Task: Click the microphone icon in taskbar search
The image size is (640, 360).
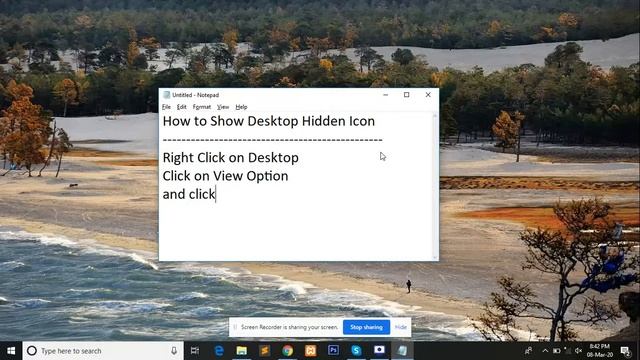Action: [x=174, y=351]
